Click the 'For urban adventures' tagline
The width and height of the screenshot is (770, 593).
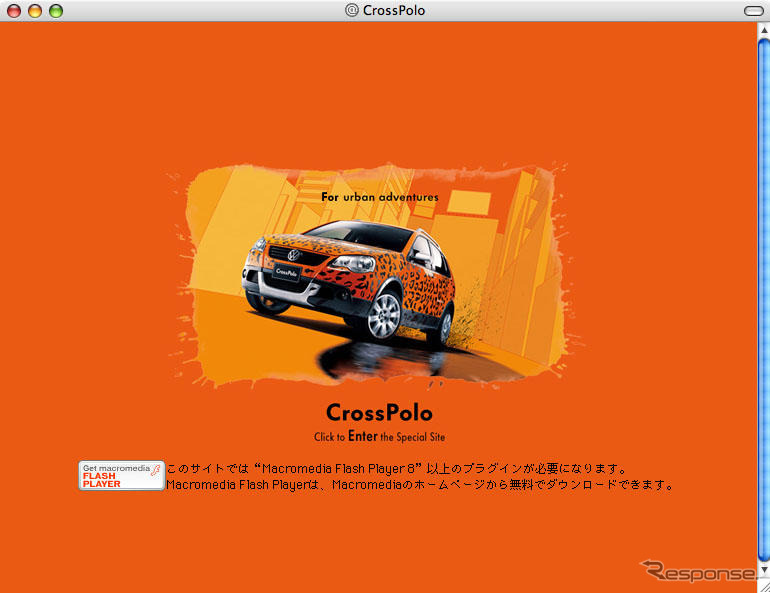380,197
